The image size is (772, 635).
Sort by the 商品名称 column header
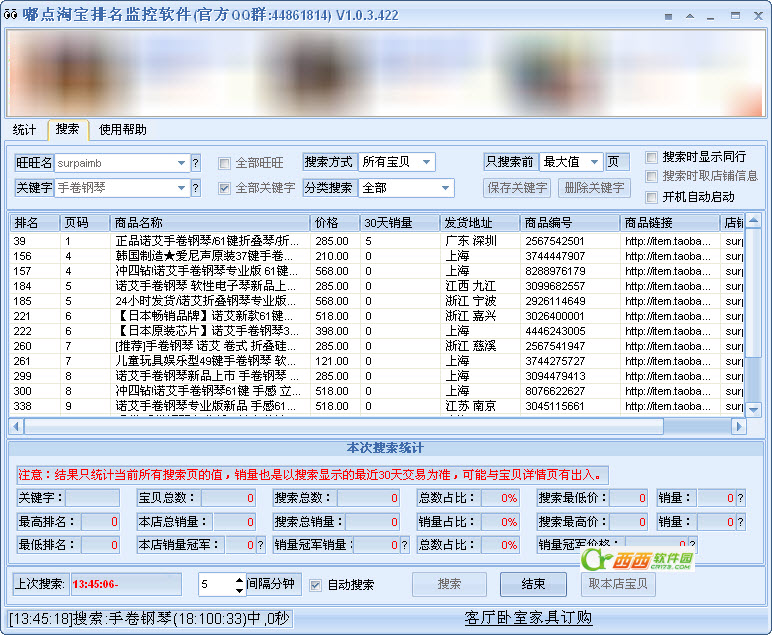coord(210,223)
